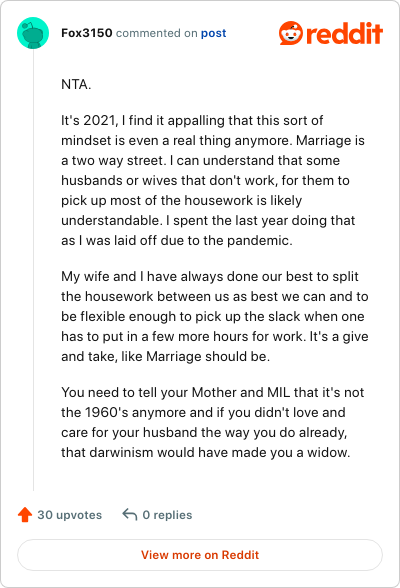Screen dimensions: 400x588
Task: Click the reply arrow icon
Action: 130,514
